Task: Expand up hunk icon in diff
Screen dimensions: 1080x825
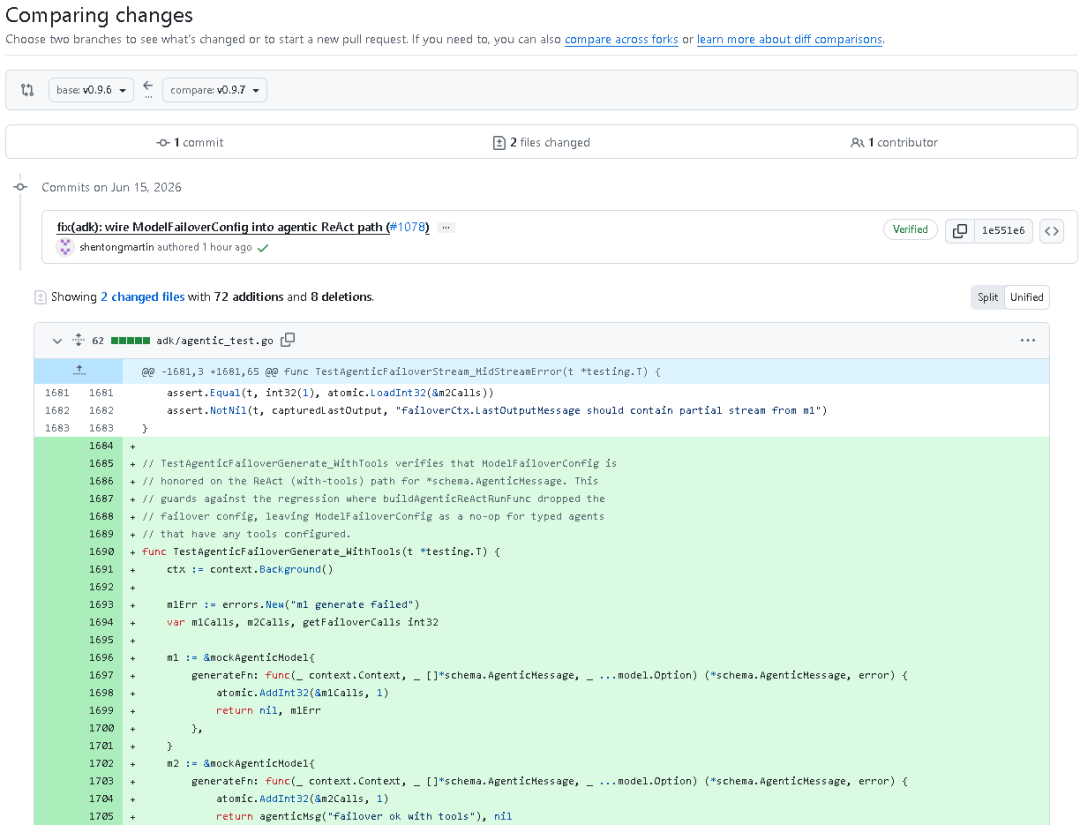Action: click(x=79, y=370)
